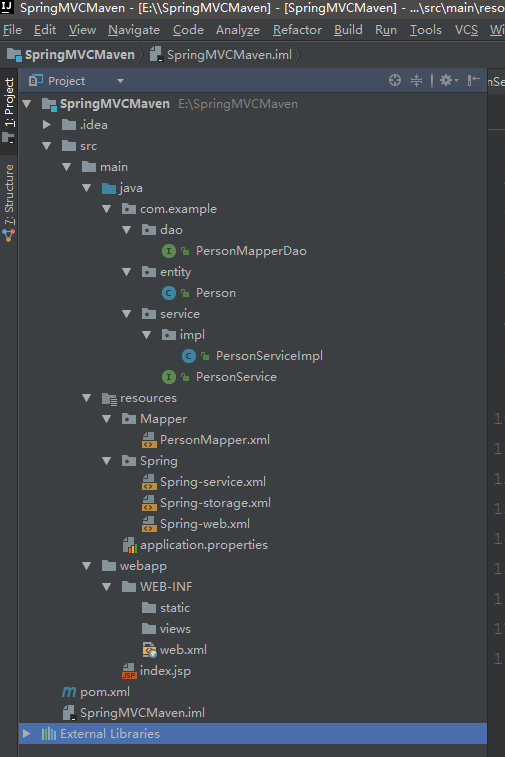The height and width of the screenshot is (757, 505).
Task: Open the Build menu
Action: point(348,30)
